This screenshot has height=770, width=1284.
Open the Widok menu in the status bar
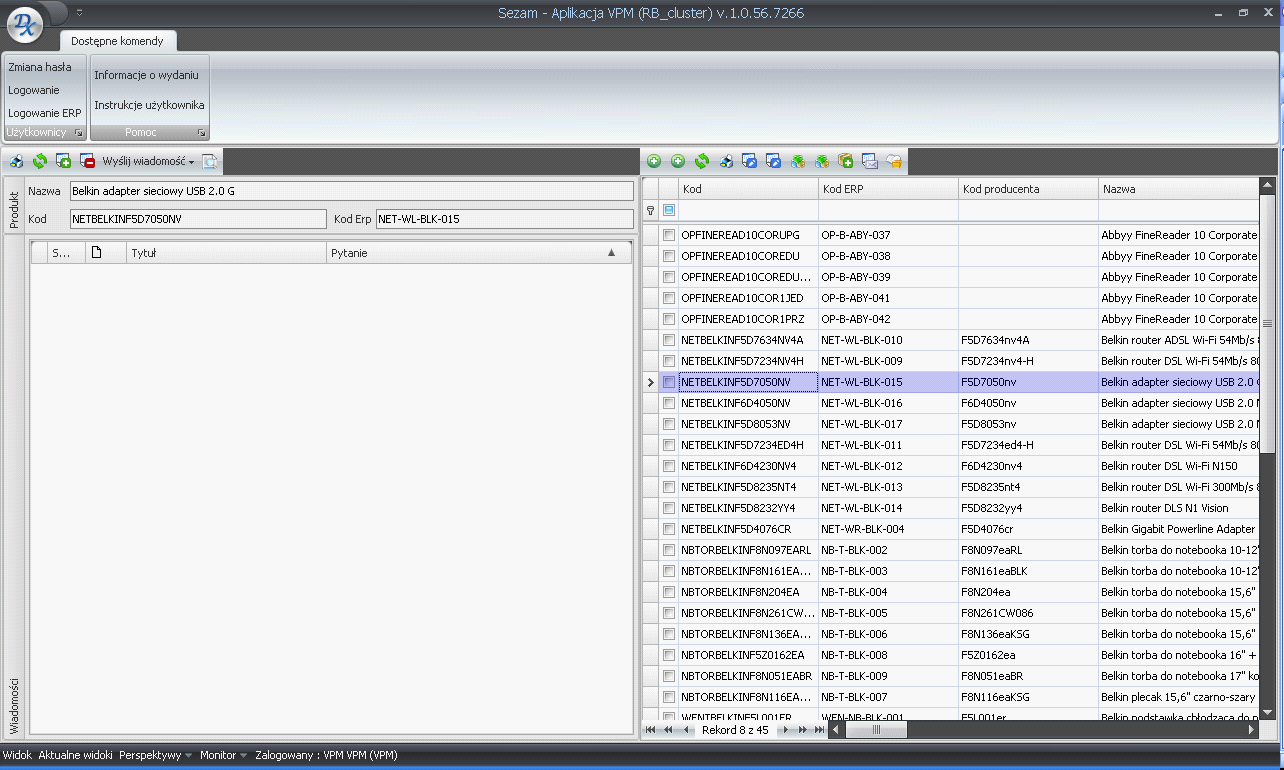(17, 755)
